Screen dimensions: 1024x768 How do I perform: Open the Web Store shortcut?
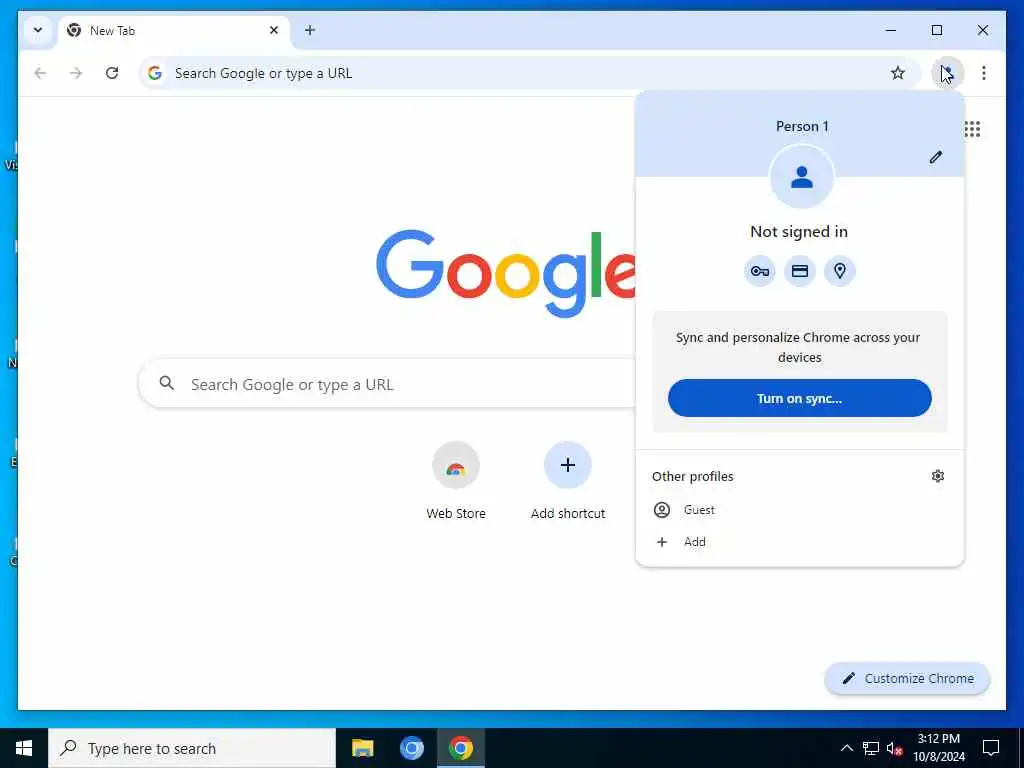[456, 481]
